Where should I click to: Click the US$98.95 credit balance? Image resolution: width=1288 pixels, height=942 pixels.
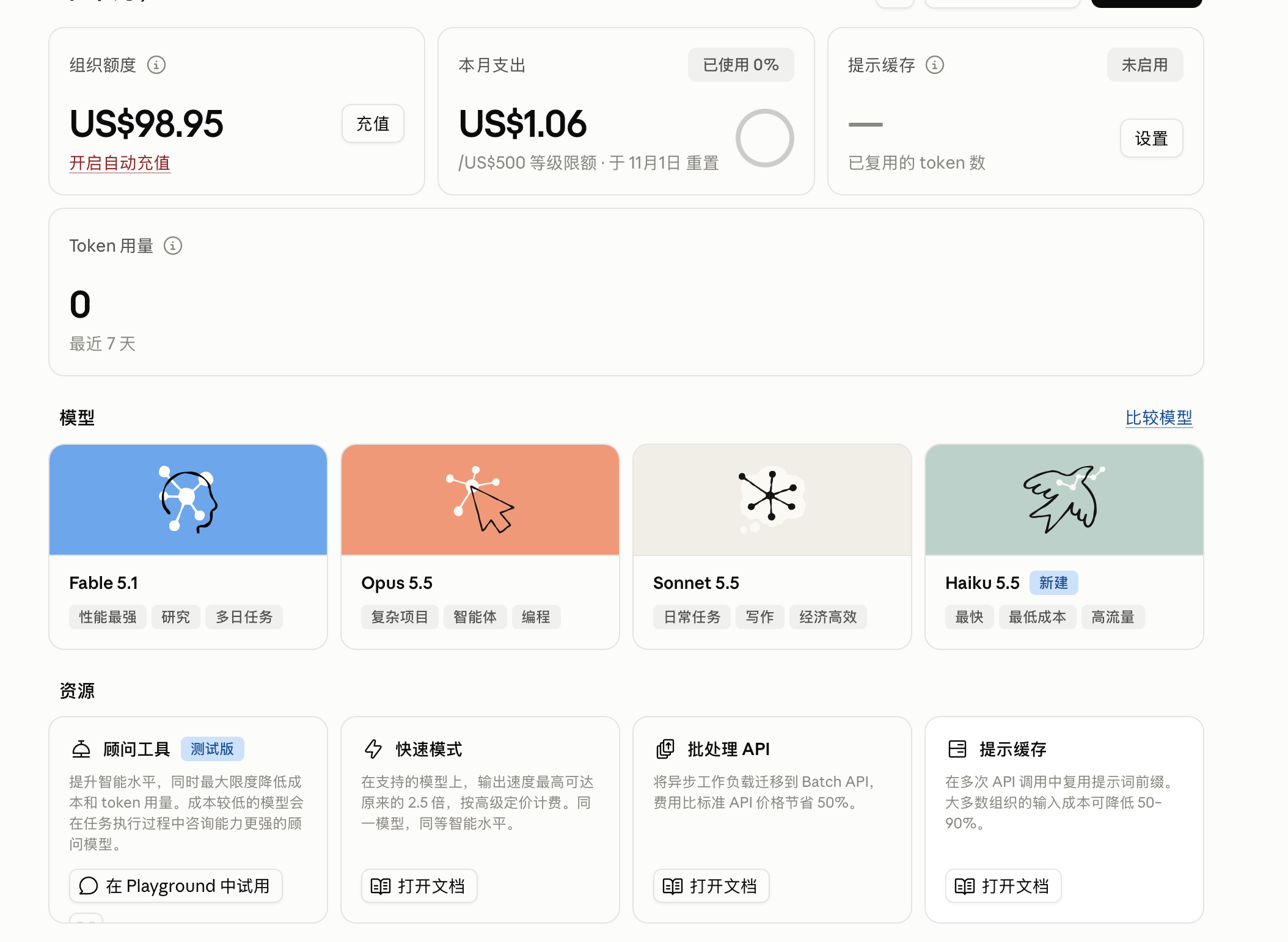pos(147,123)
